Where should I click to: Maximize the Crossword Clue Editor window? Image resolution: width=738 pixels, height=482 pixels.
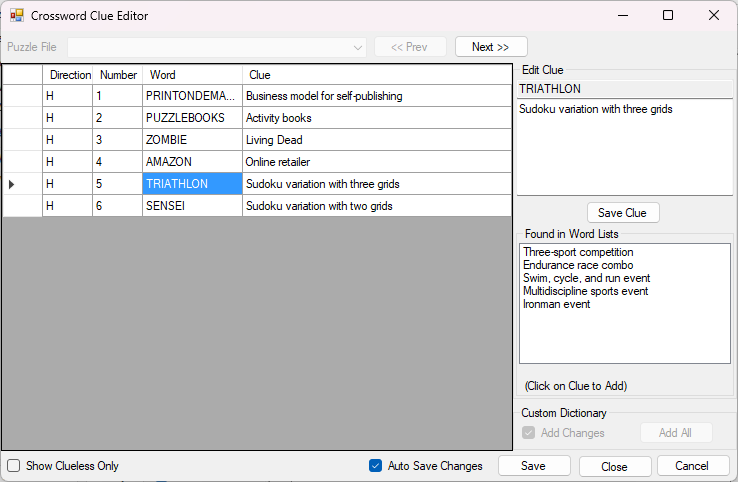[668, 16]
